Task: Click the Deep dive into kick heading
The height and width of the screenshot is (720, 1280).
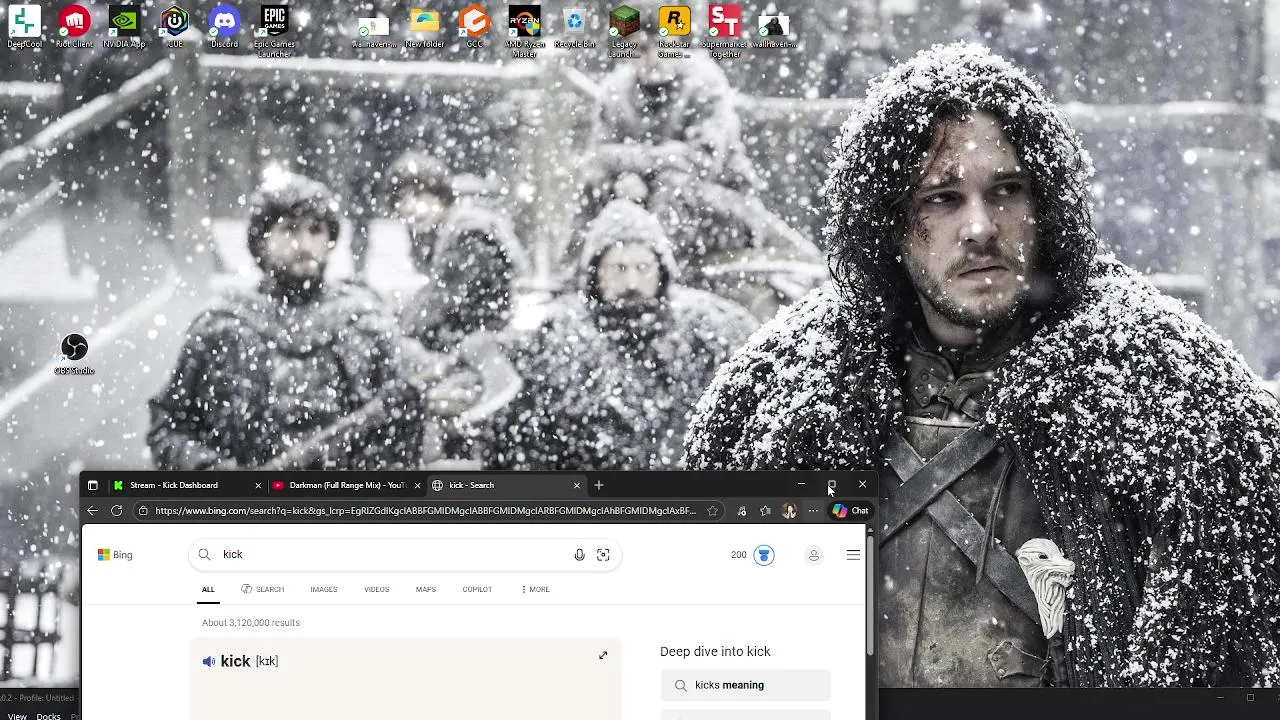Action: (x=715, y=652)
